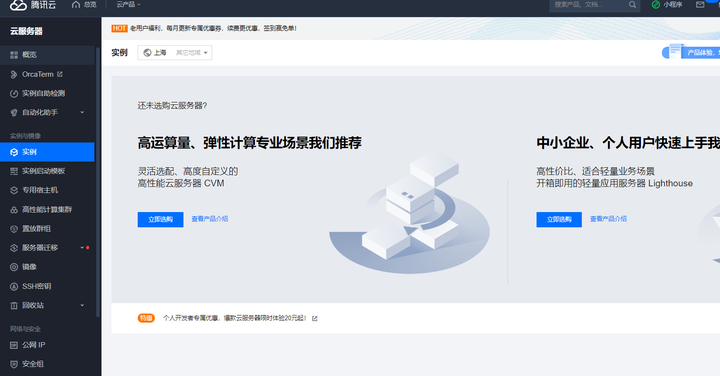Image resolution: width=720 pixels, height=376 pixels.
Task: Click the 置放群组 icon
Action: coord(14,229)
